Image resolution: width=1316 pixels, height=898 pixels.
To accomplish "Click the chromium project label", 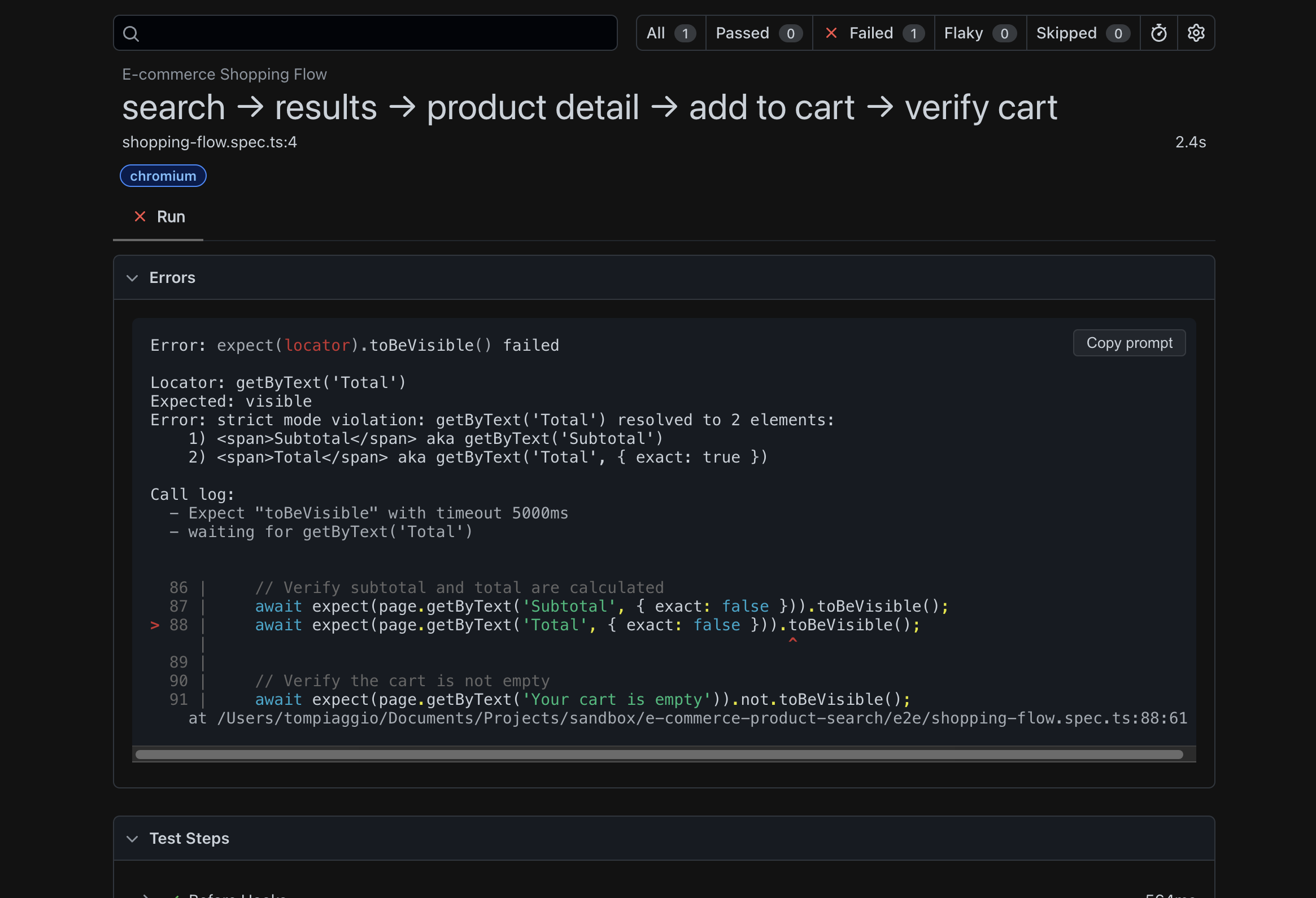I will (163, 176).
